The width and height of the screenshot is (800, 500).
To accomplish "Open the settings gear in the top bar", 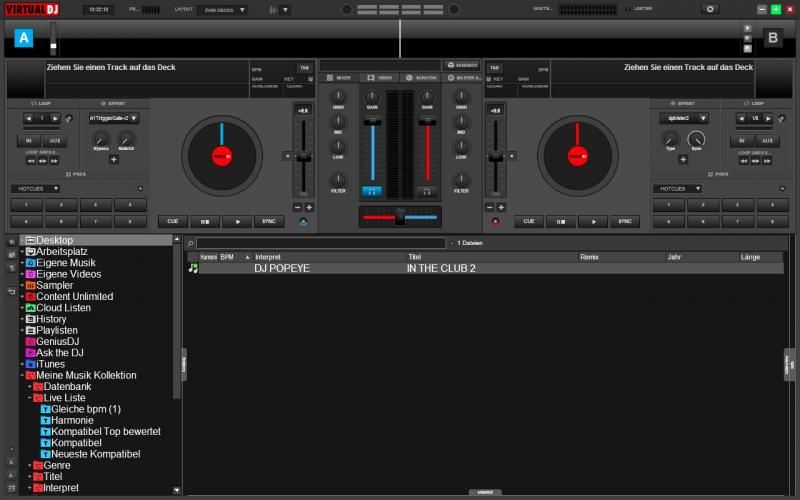I will coord(710,9).
